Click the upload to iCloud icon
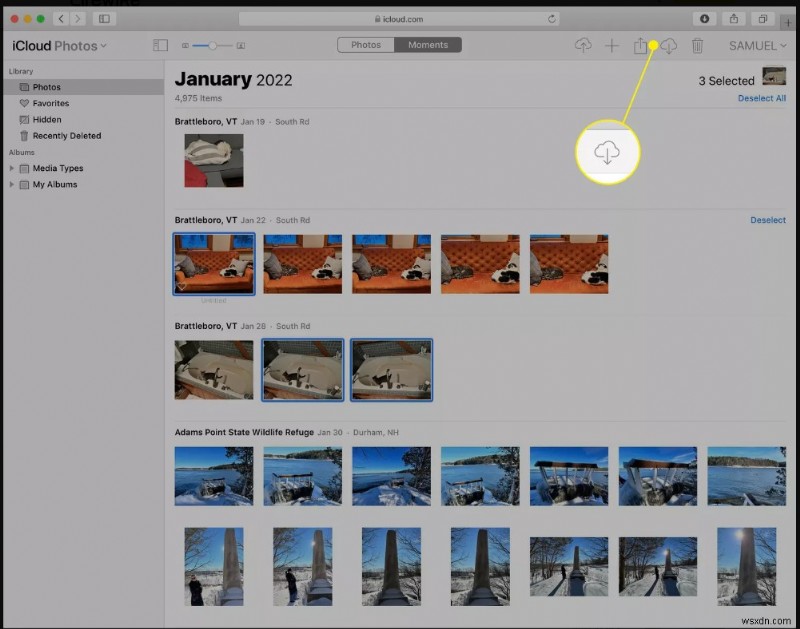 tap(583, 45)
